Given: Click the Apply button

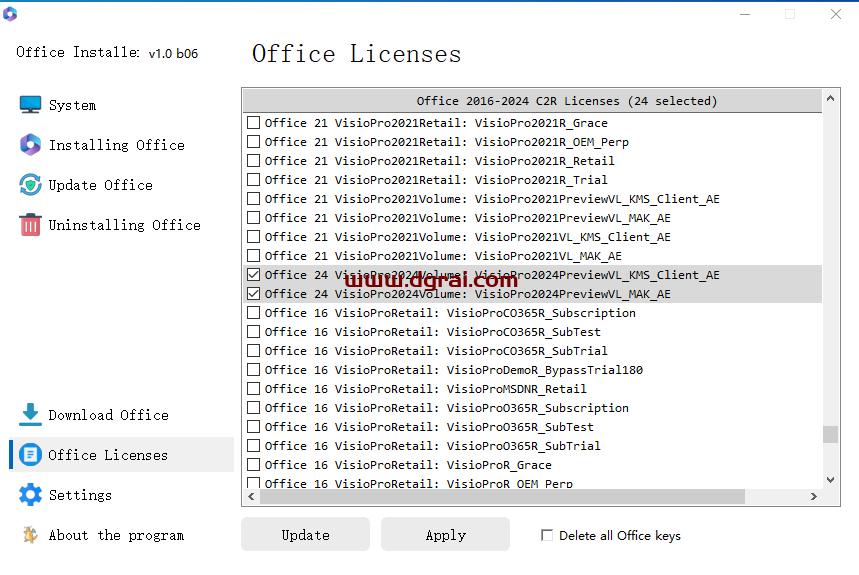Looking at the screenshot, I should click(445, 534).
